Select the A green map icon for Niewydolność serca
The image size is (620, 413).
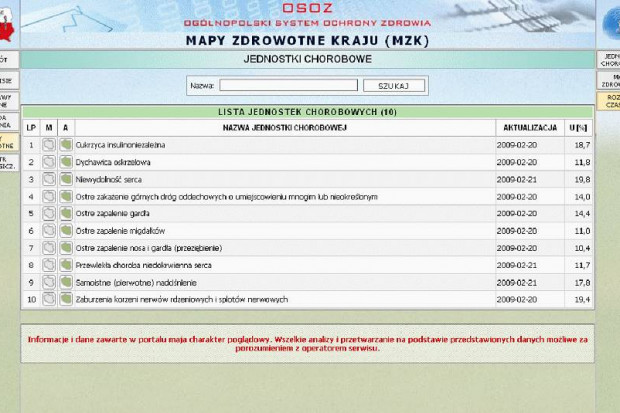click(x=66, y=179)
